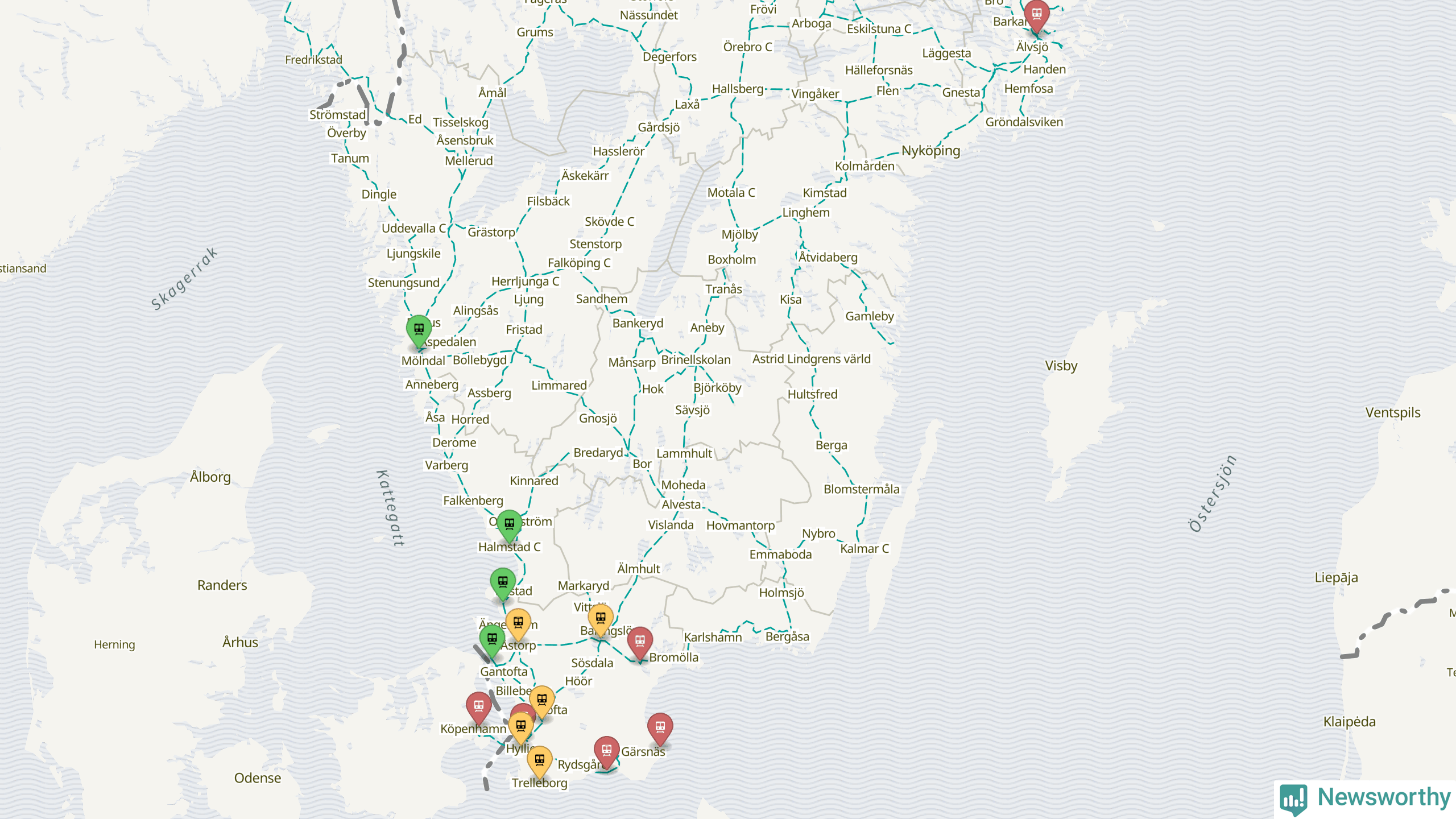
Task: Open the Newsworthy logo link
Action: tap(1365, 797)
